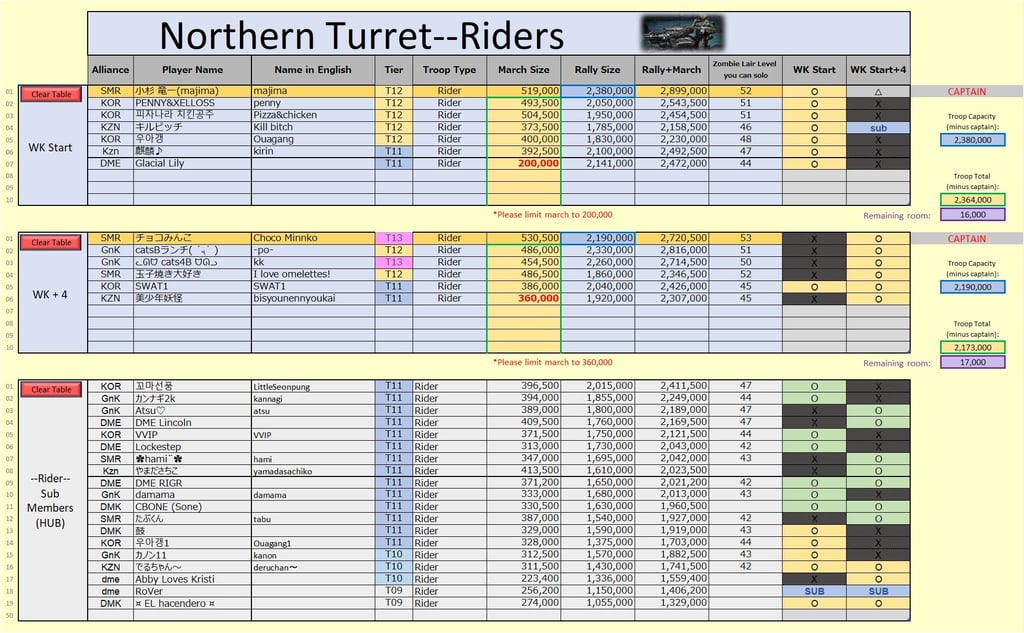Click the 'yamadasachiko' name cell

(313, 471)
